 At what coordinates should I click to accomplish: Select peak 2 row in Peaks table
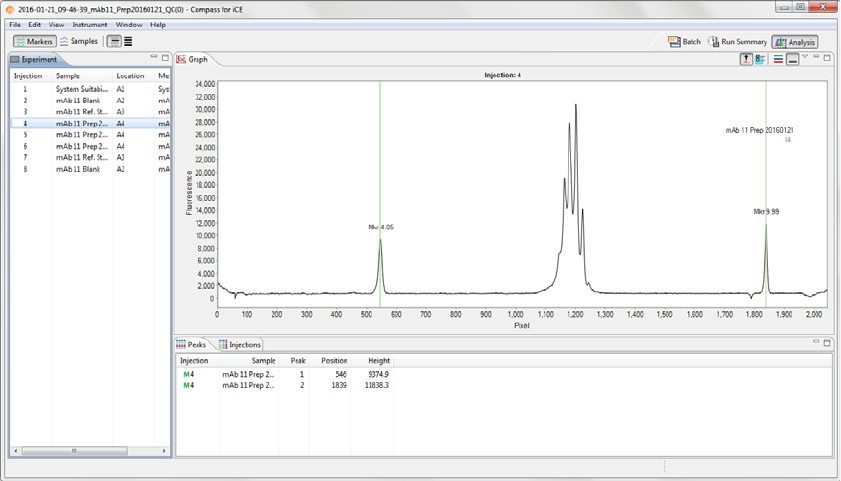pyautogui.click(x=300, y=384)
